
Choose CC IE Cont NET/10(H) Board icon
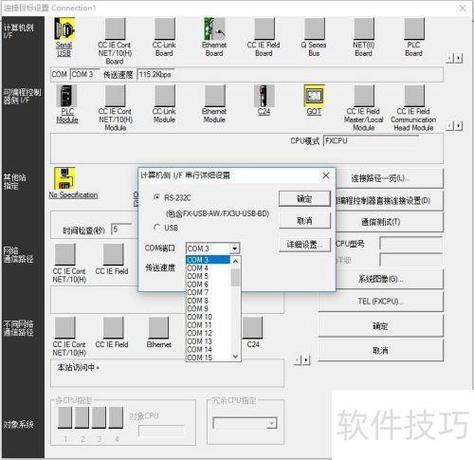click(115, 29)
